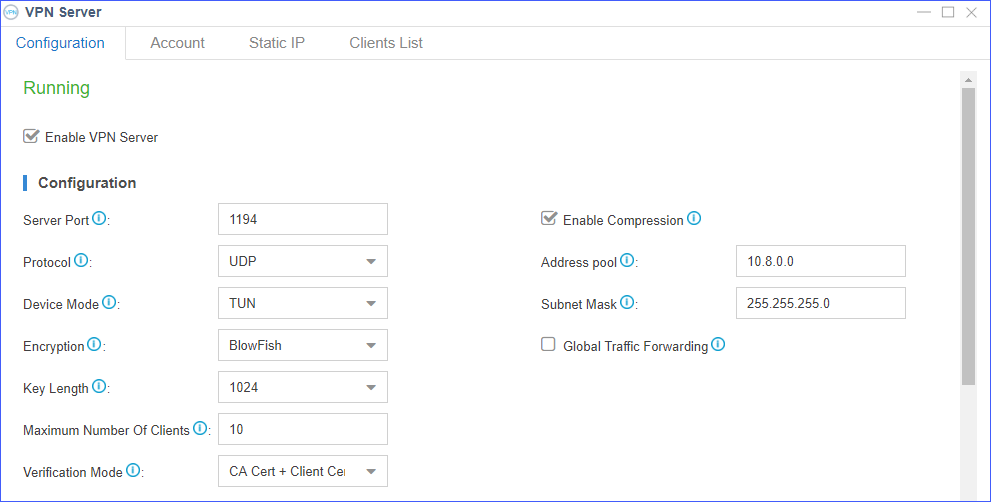The height and width of the screenshot is (502, 991).
Task: Click the info icon next to Server Port
Action: click(x=100, y=219)
